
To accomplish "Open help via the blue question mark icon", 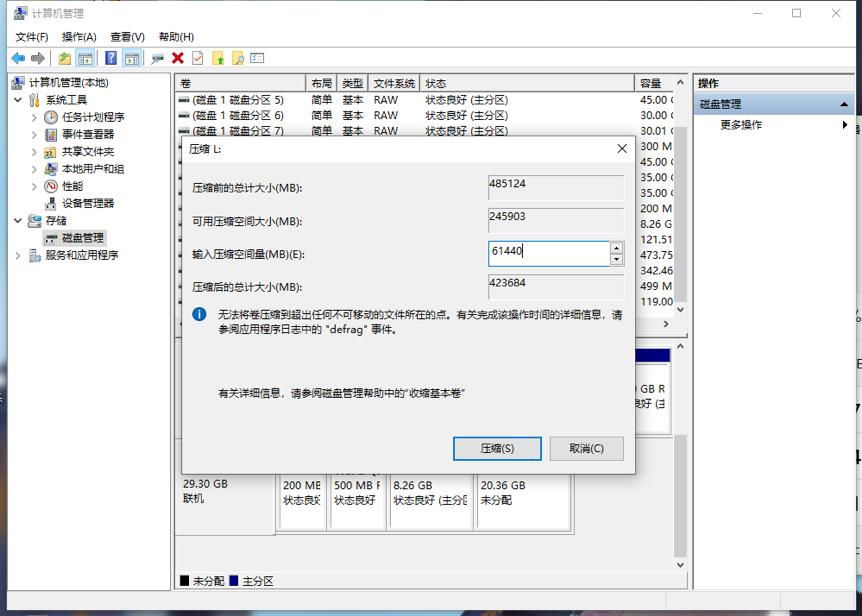I will [110, 57].
